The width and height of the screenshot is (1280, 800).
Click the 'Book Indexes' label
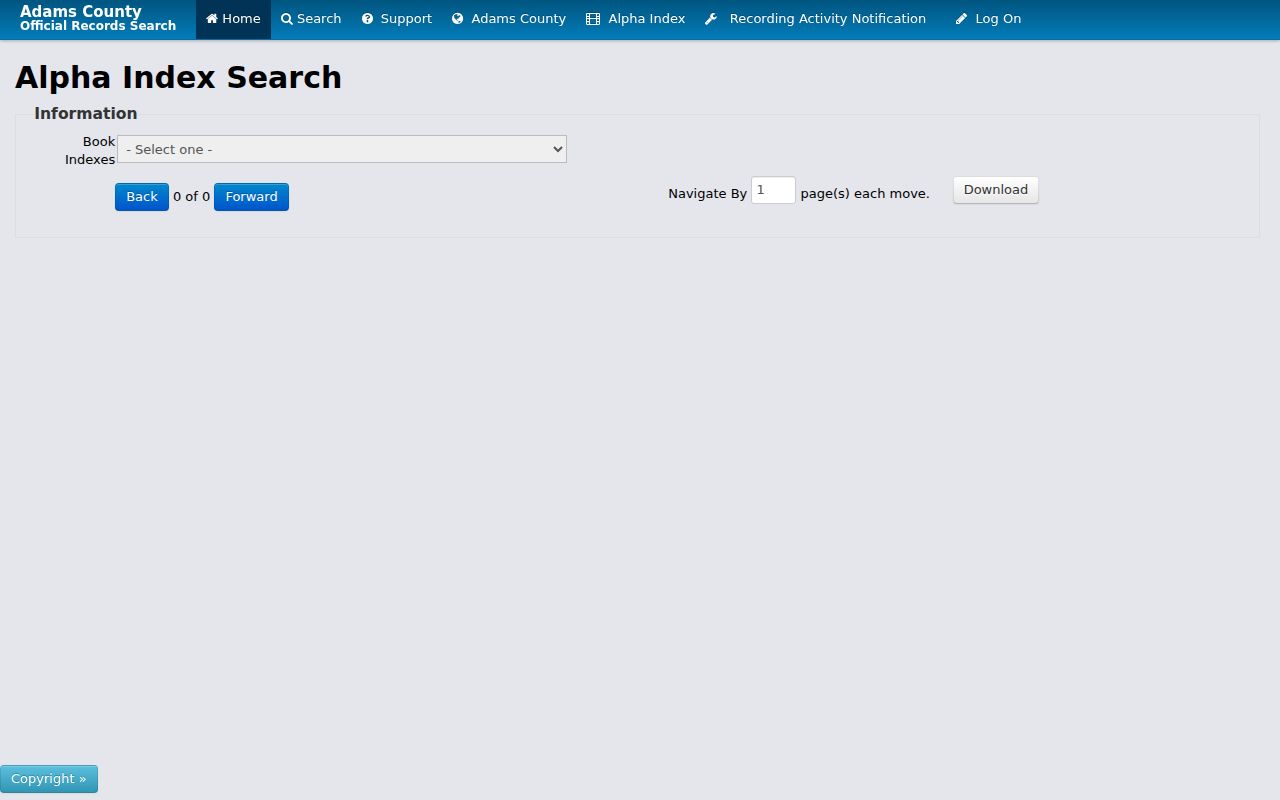[x=90, y=150]
